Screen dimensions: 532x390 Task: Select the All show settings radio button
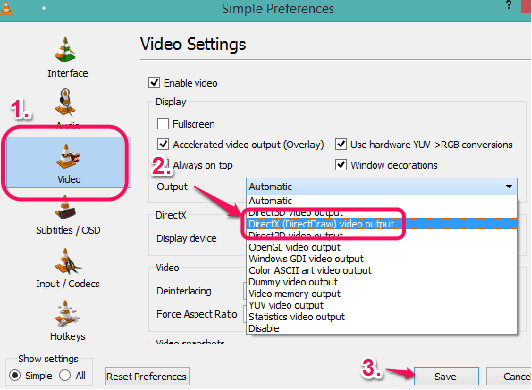pos(65,375)
